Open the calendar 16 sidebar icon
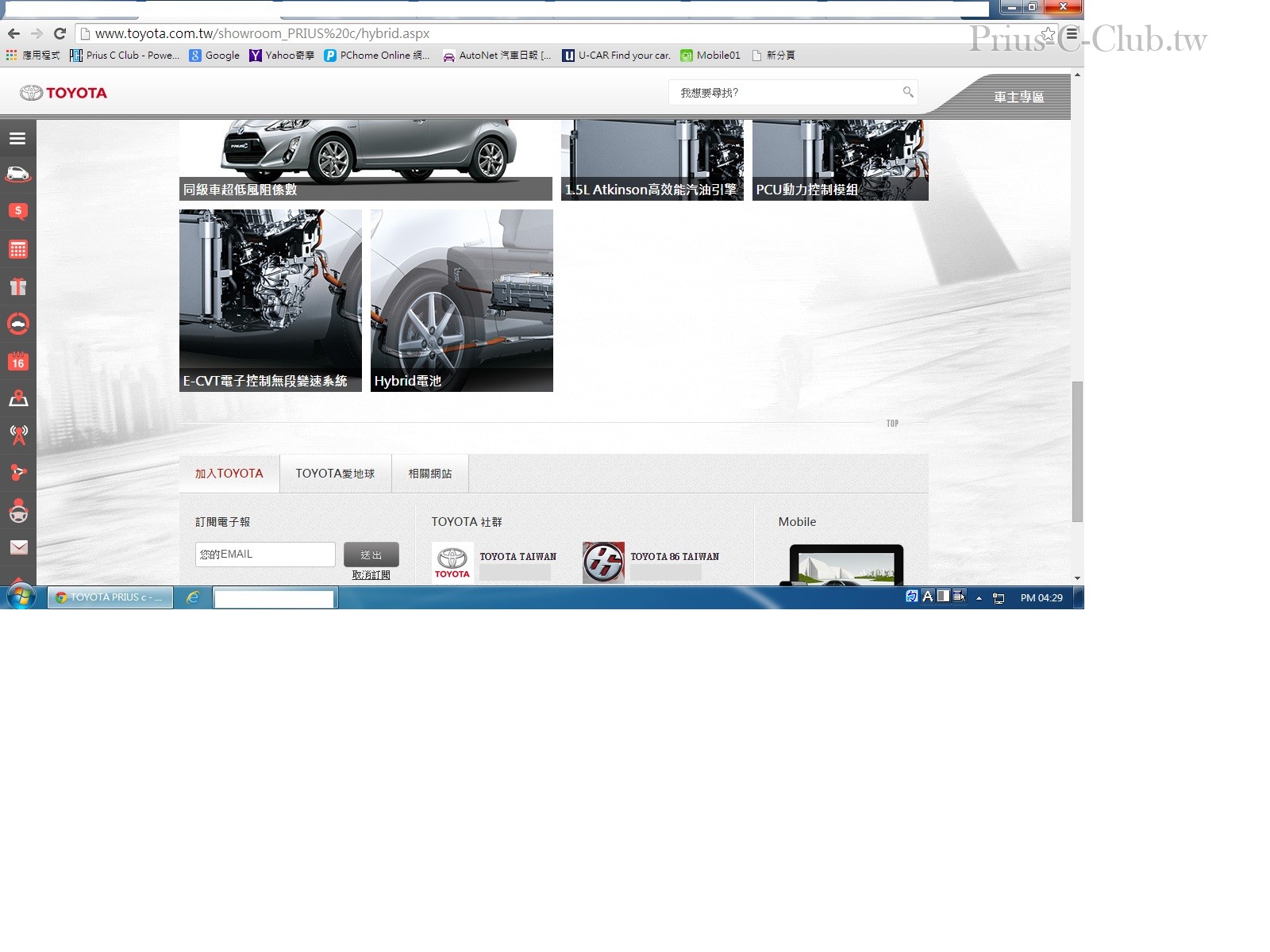The height and width of the screenshot is (952, 1270). [17, 361]
